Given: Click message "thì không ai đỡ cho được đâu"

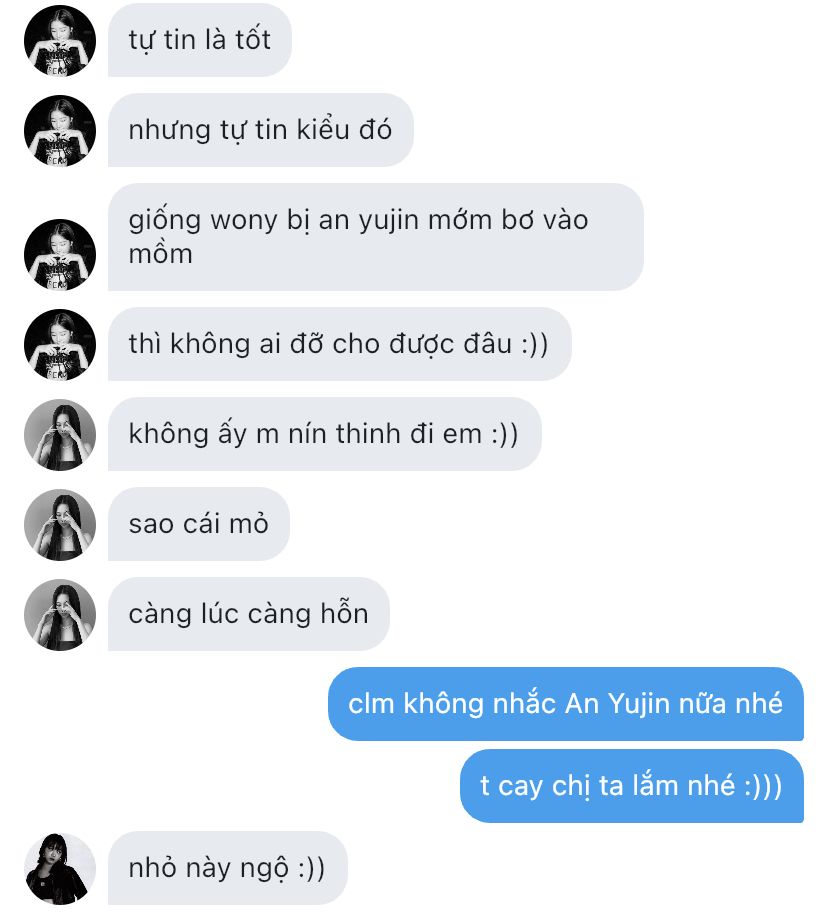Looking at the screenshot, I should pos(340,344).
